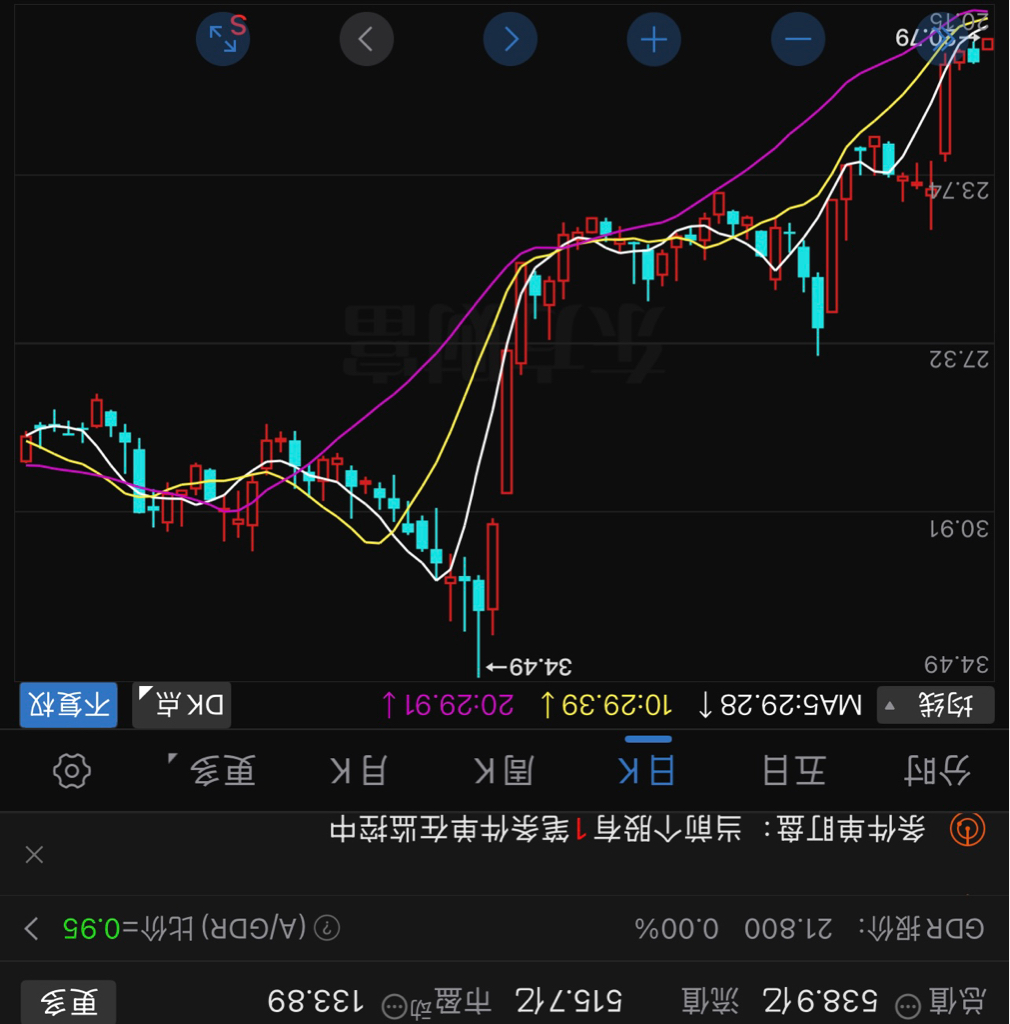This screenshot has width=1010, height=1024.
Task: Tap help icon beside (A/GDR)比价
Action: (x=326, y=927)
